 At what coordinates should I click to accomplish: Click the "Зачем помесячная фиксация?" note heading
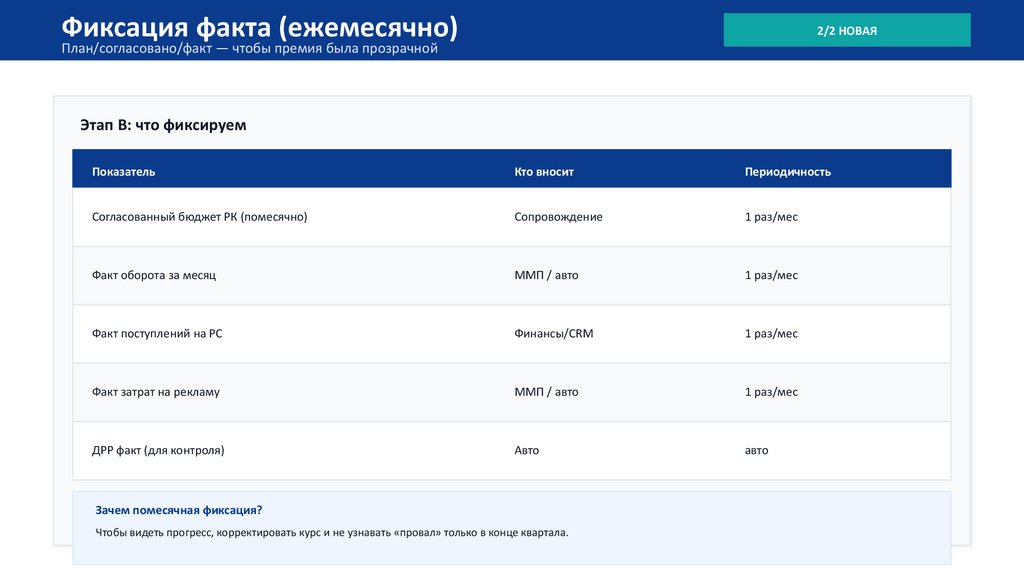click(179, 510)
